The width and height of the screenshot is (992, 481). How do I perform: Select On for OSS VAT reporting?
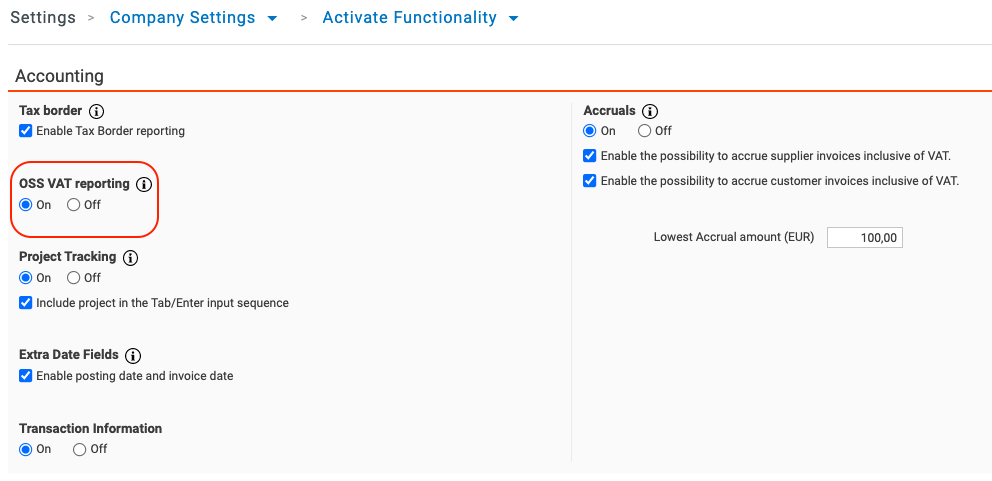tap(26, 205)
